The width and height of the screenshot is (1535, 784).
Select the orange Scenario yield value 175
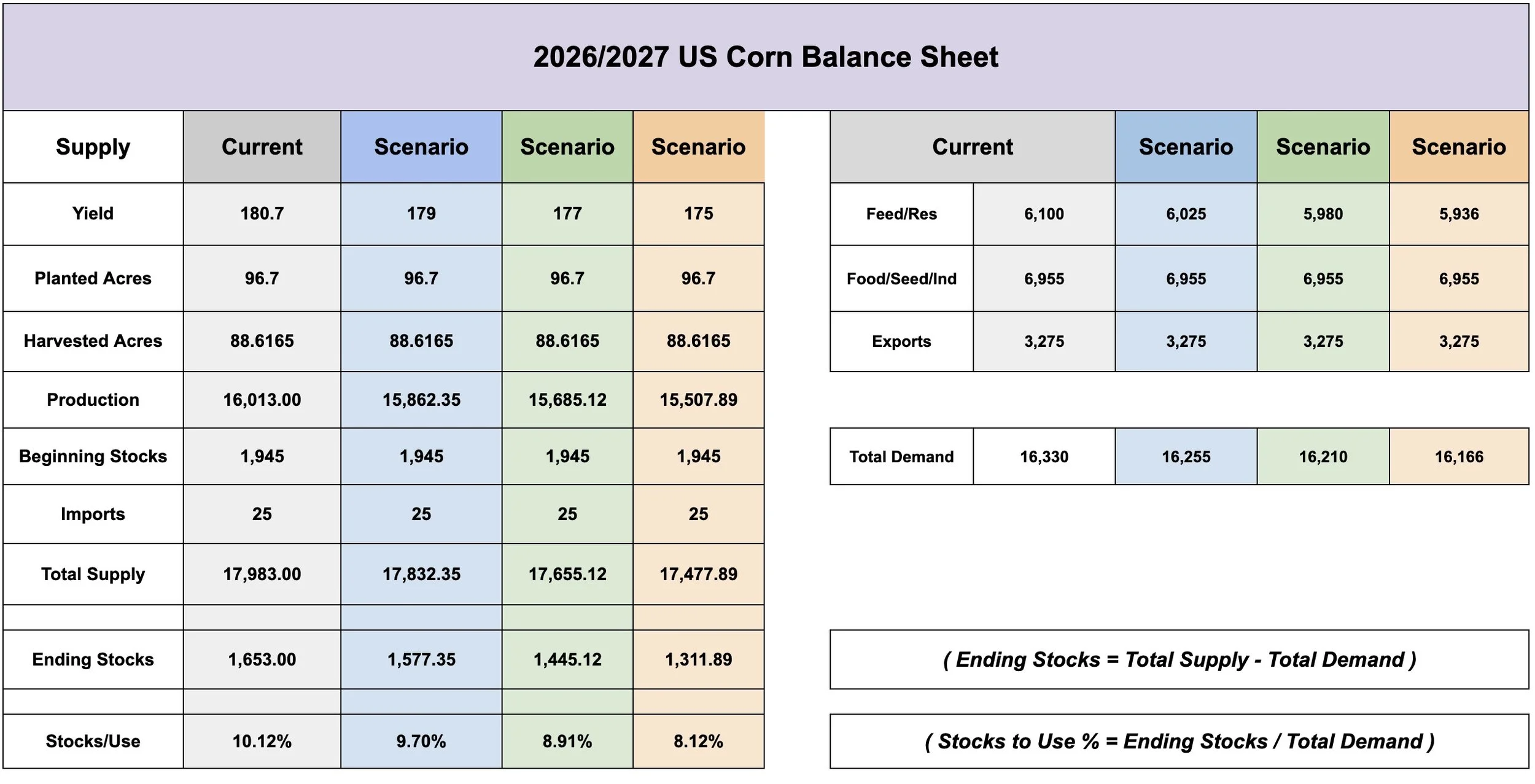pos(699,214)
